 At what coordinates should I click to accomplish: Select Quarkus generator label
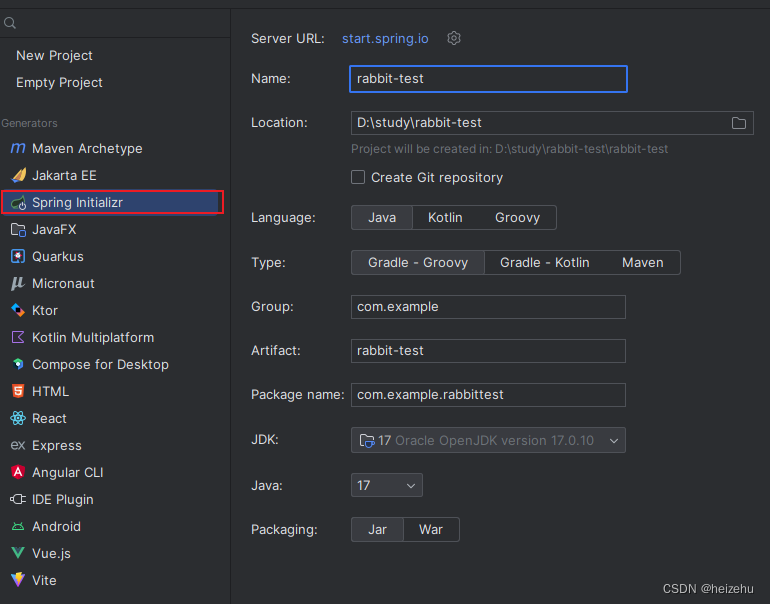coord(57,256)
